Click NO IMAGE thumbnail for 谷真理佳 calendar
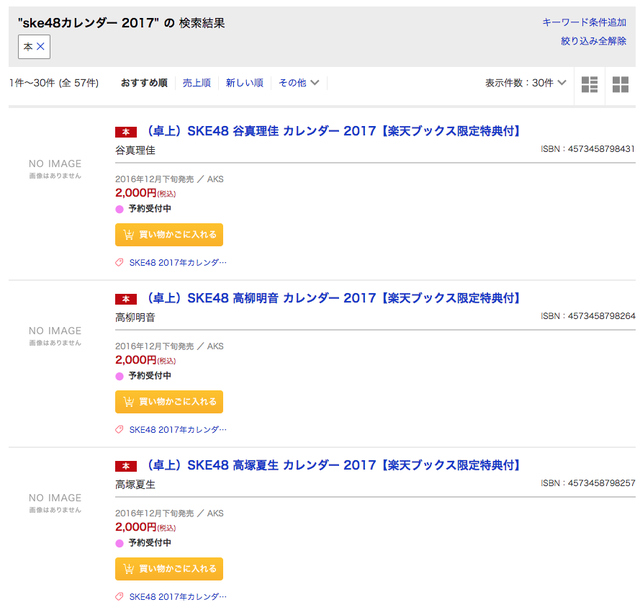The width and height of the screenshot is (640, 610). pyautogui.click(x=55, y=169)
